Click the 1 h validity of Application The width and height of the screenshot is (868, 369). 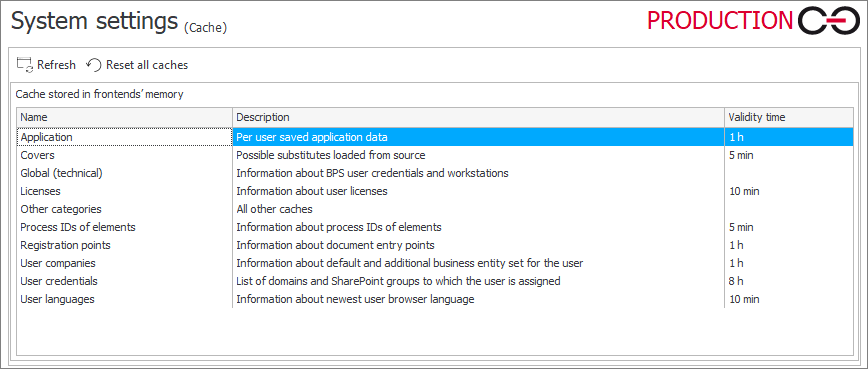pos(736,137)
